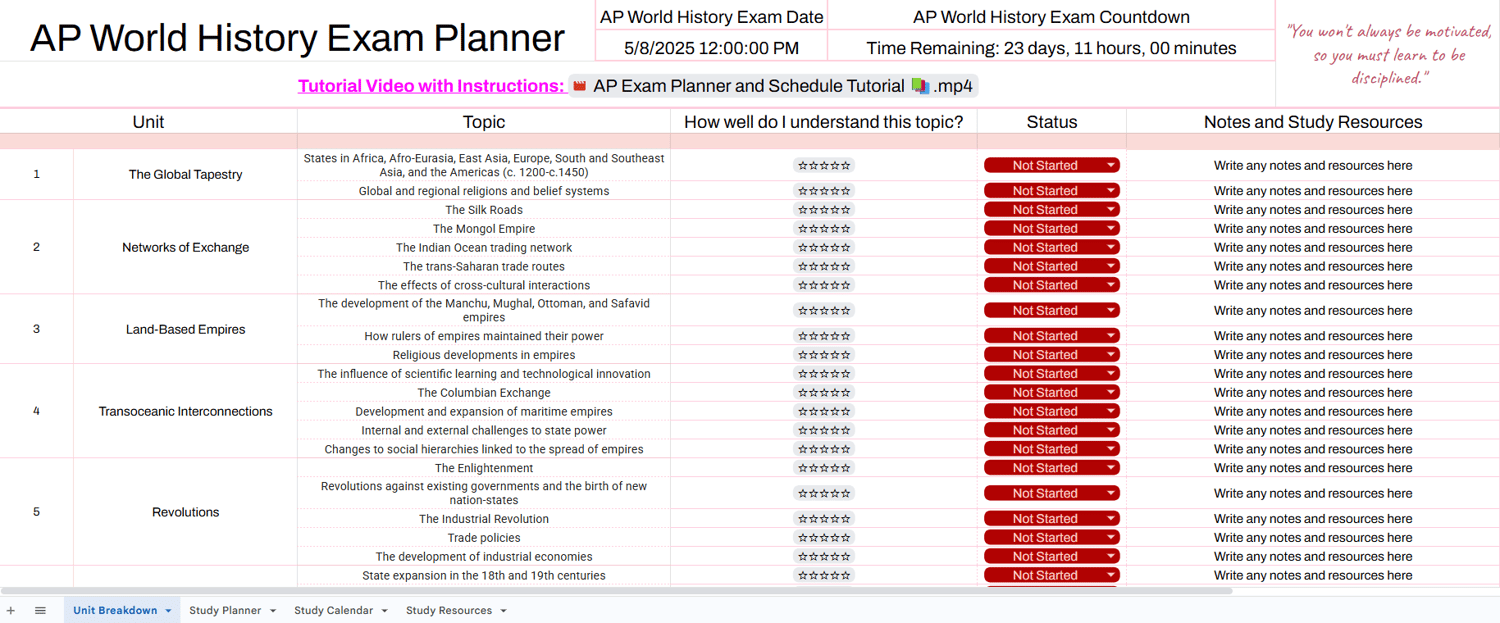Click star rating for Global and regional religions row

(x=824, y=191)
